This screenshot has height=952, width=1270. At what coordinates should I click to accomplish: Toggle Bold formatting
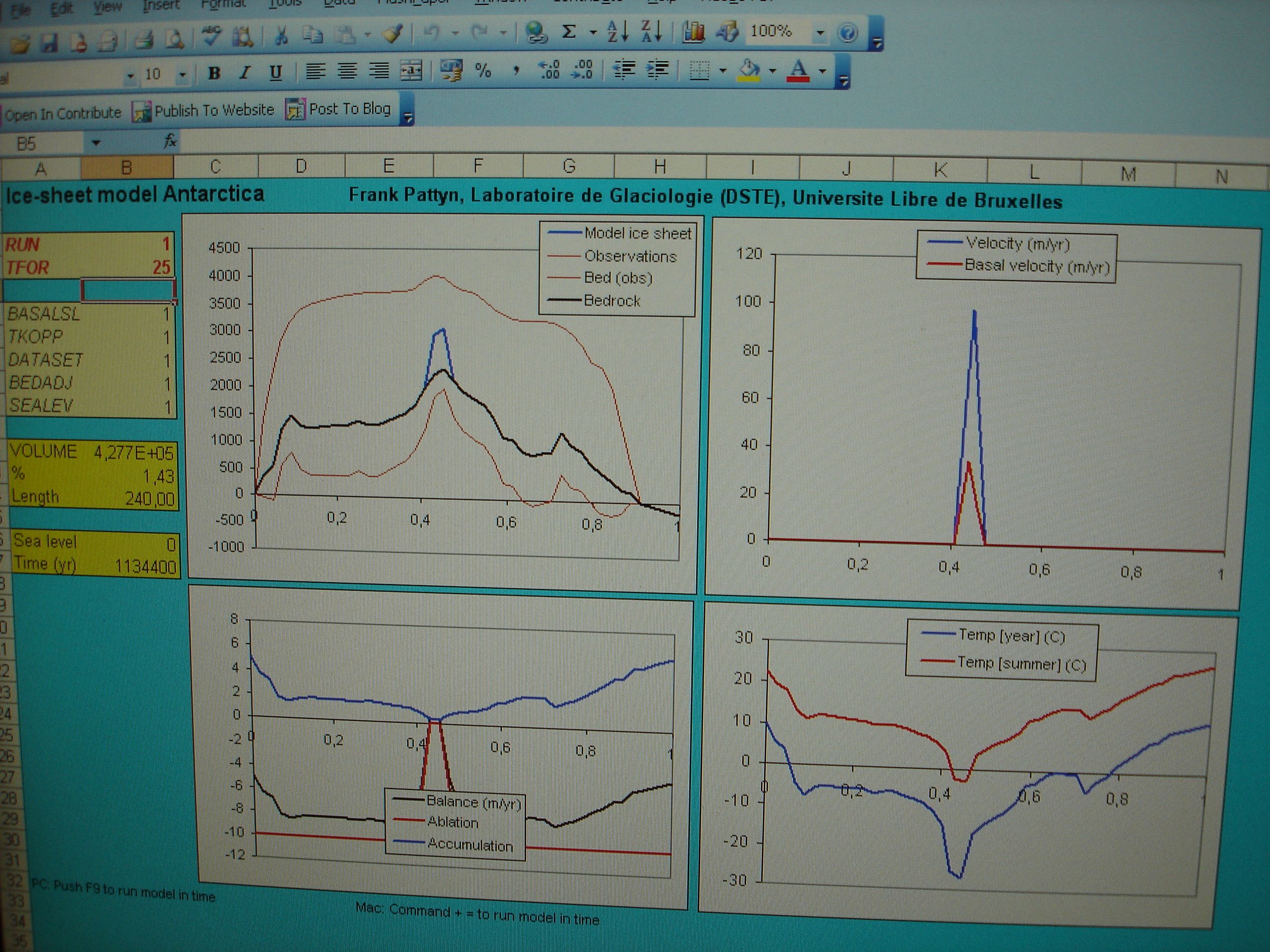coord(214,73)
